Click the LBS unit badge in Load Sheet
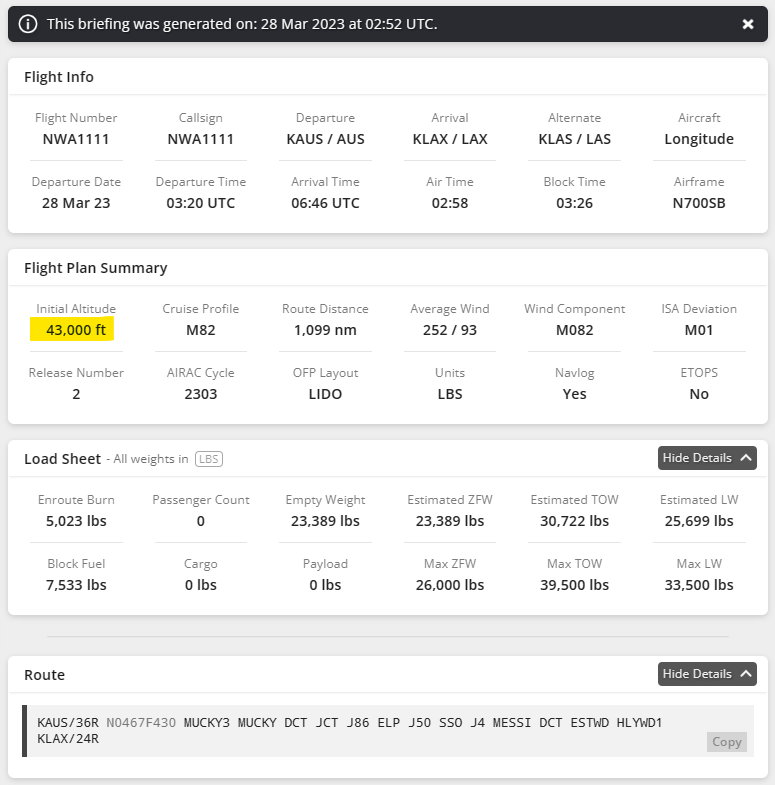Screen dimensions: 775x785 [x=208, y=459]
